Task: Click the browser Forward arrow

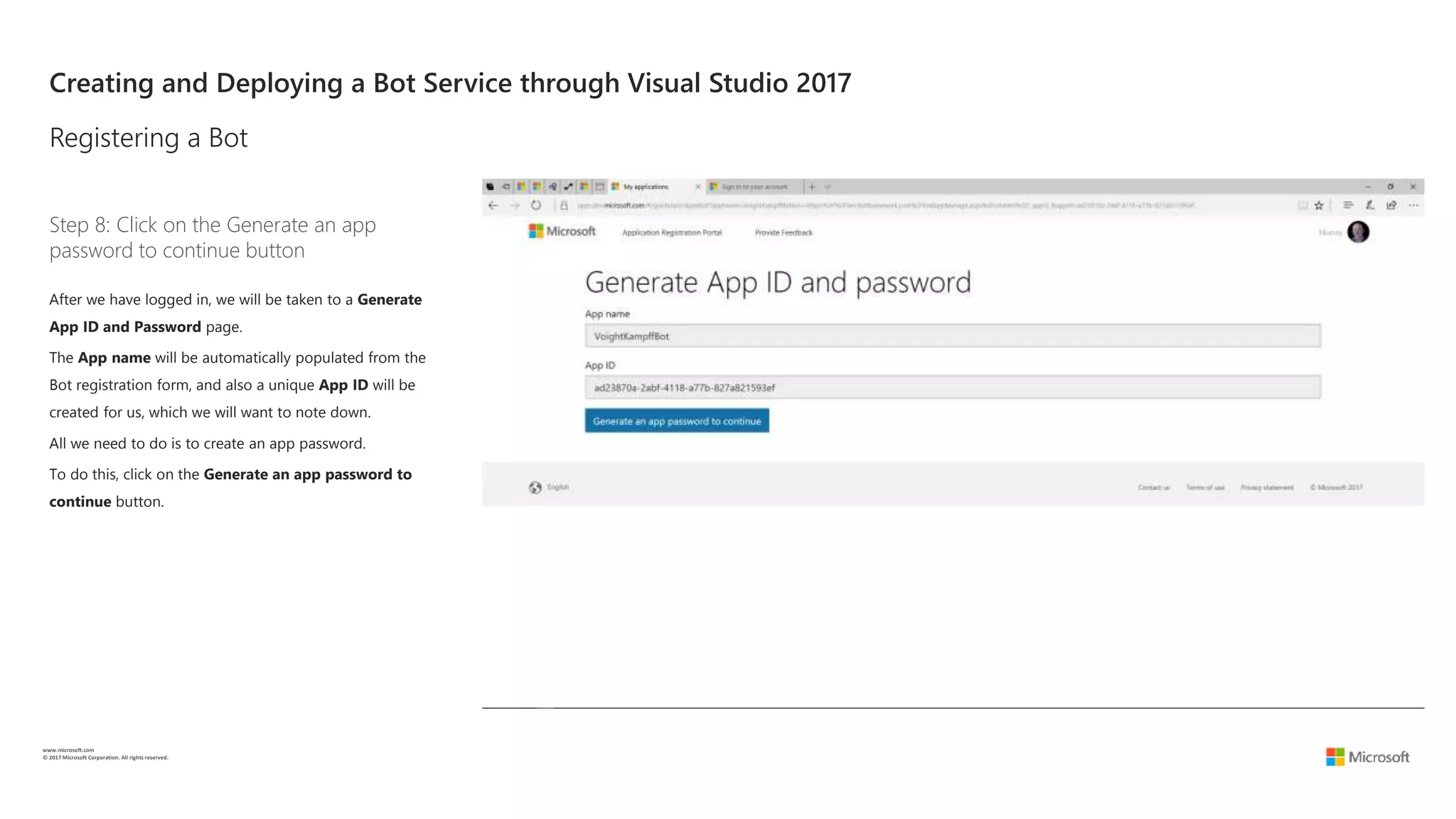Action: tap(515, 205)
